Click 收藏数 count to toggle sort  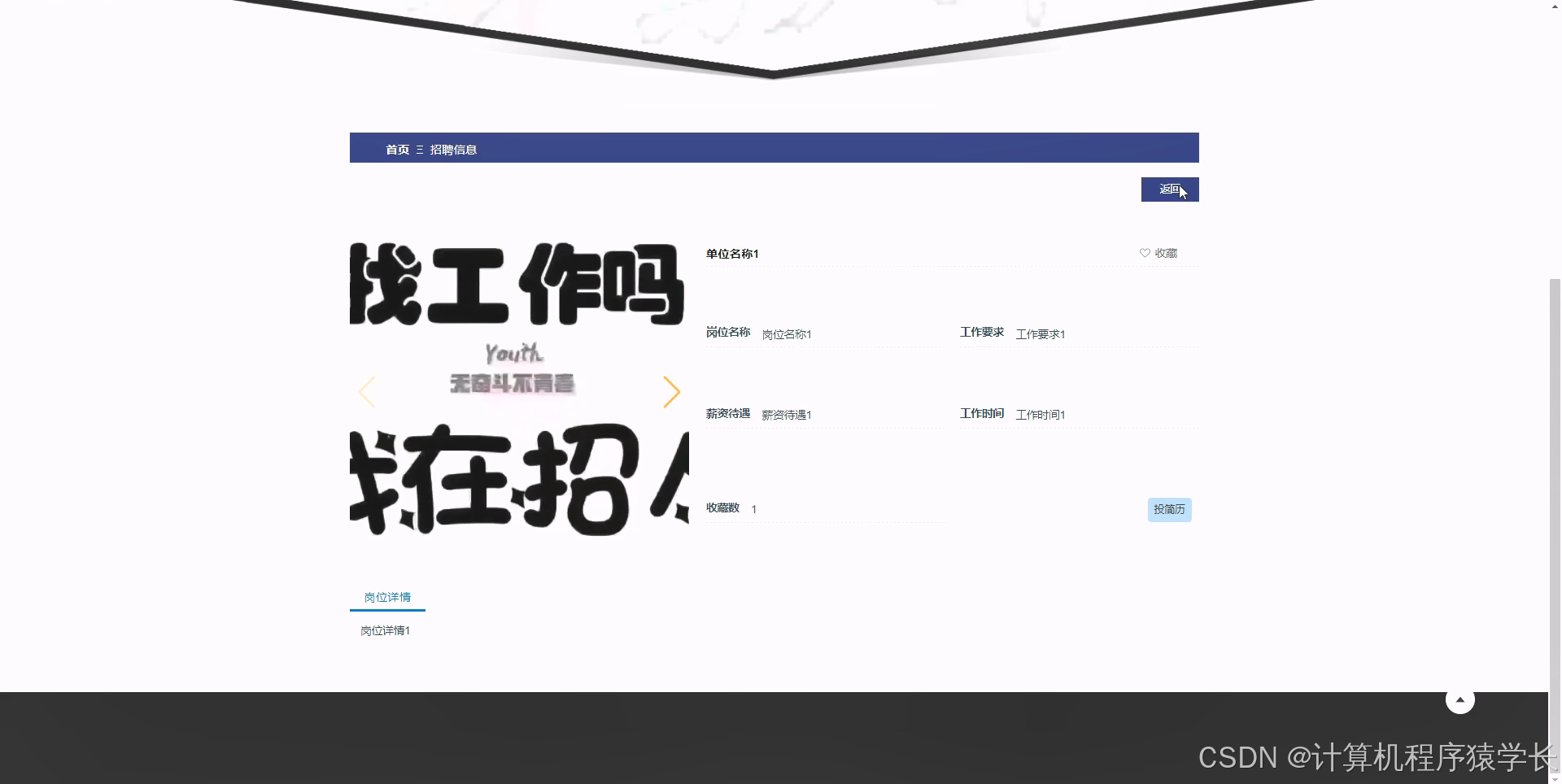pos(722,507)
